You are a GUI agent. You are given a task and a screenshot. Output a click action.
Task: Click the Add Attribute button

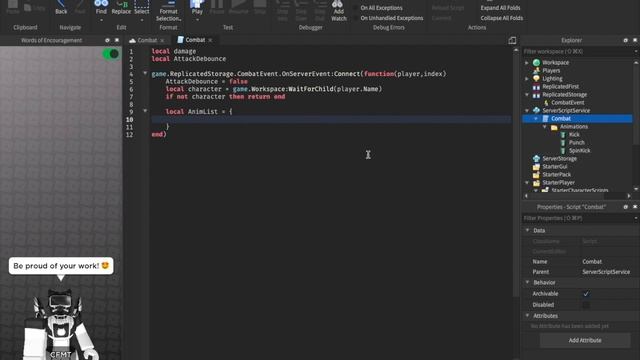click(585, 340)
